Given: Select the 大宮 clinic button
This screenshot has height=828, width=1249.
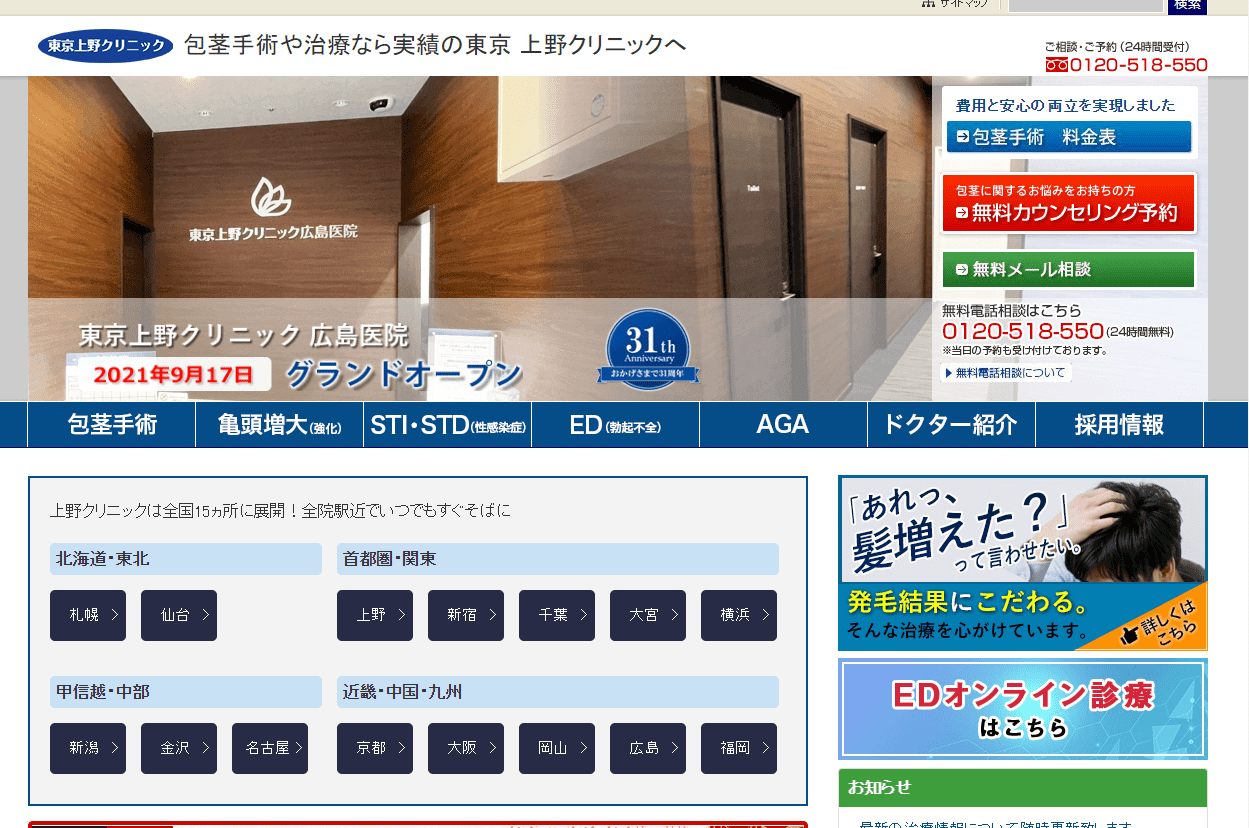Looking at the screenshot, I should (x=648, y=615).
